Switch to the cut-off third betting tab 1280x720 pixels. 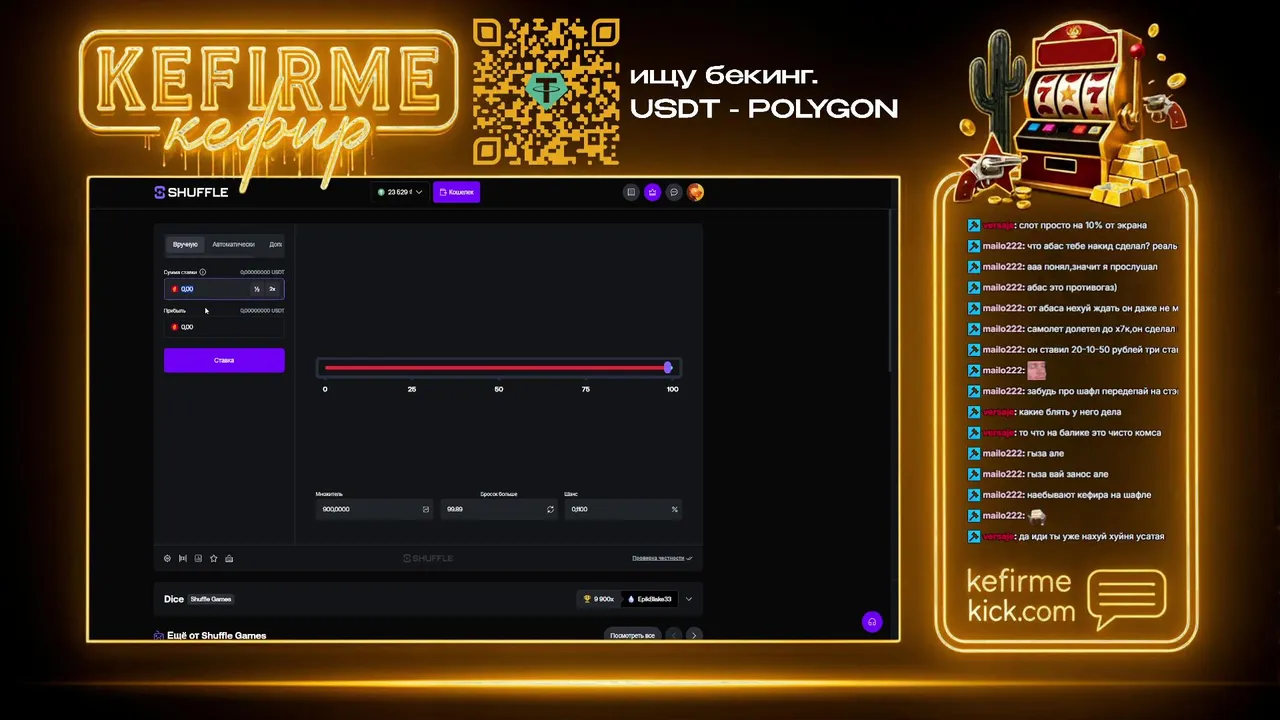click(275, 244)
